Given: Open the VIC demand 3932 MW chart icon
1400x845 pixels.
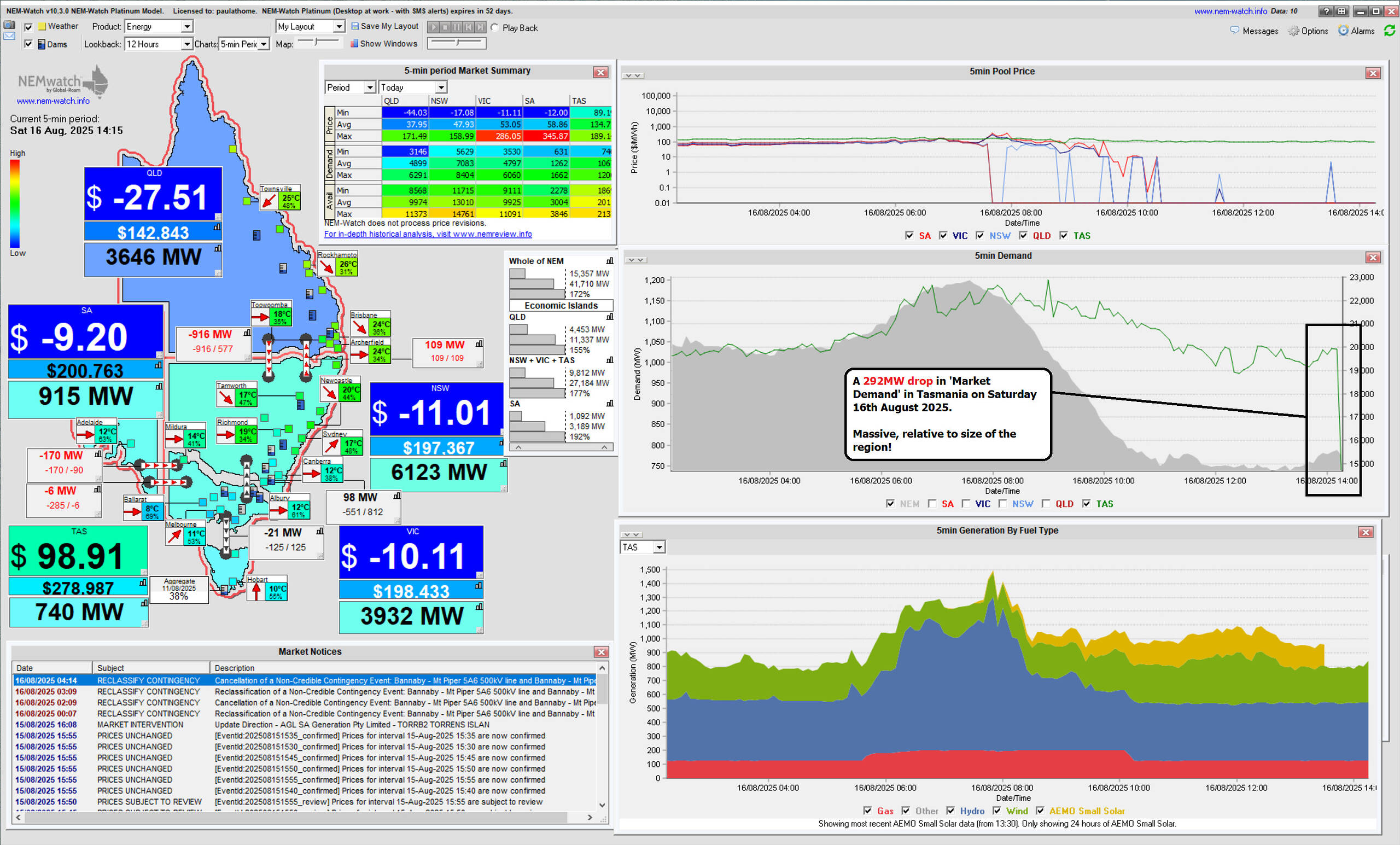Looking at the screenshot, I should coord(480,607).
